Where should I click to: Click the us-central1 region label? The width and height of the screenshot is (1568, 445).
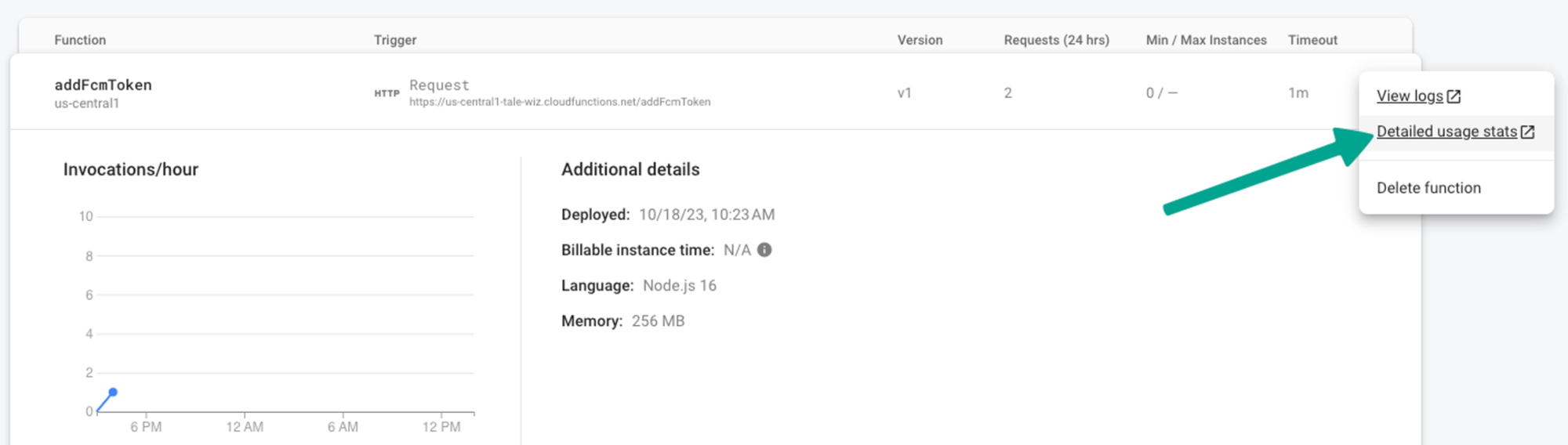pos(86,103)
